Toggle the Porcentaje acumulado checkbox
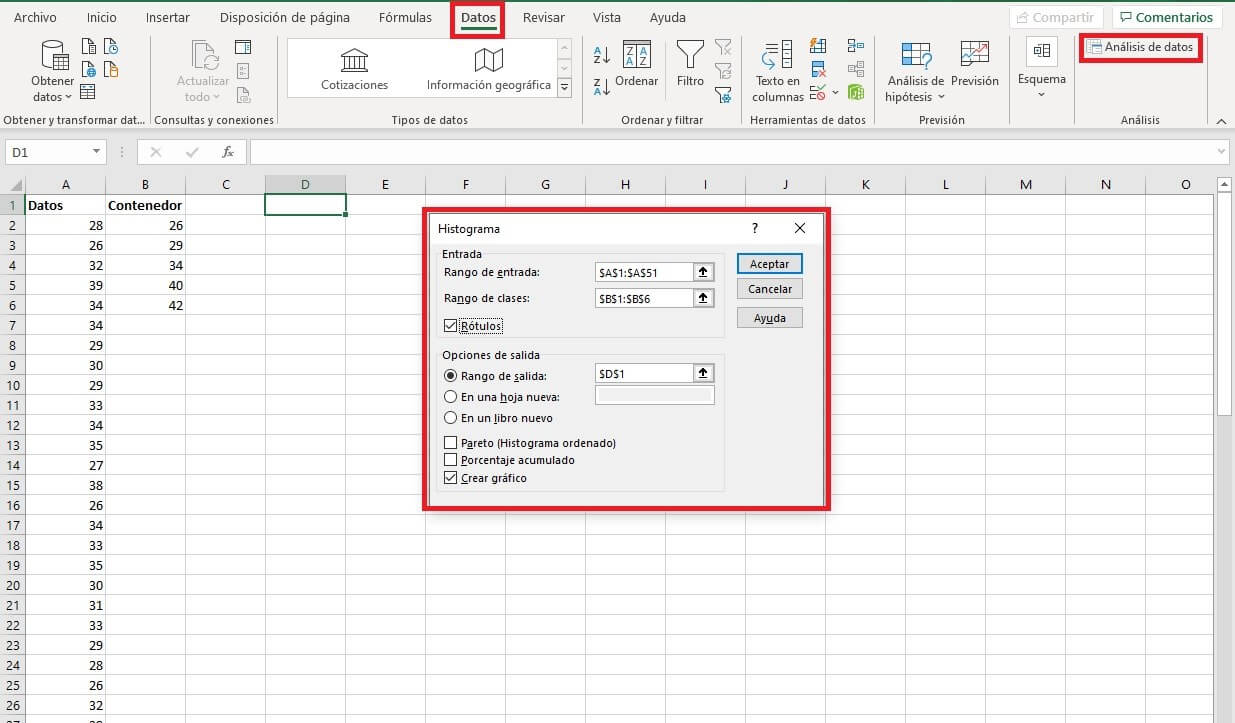This screenshot has width=1235, height=723. [450, 461]
